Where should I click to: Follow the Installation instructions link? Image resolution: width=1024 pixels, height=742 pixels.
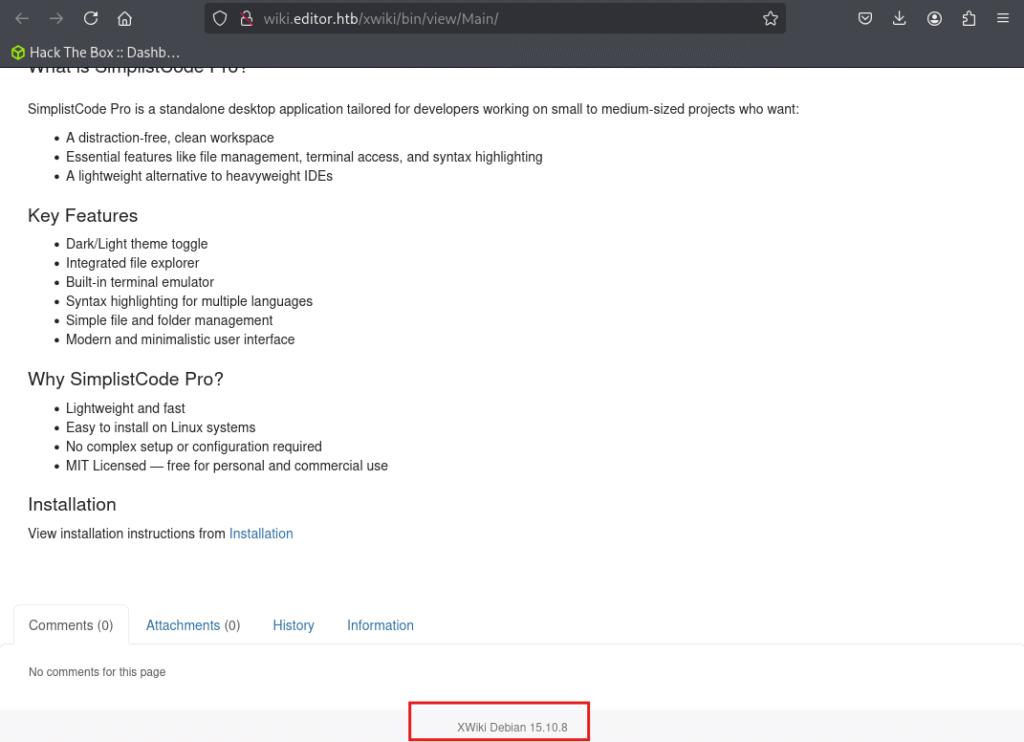[261, 534]
